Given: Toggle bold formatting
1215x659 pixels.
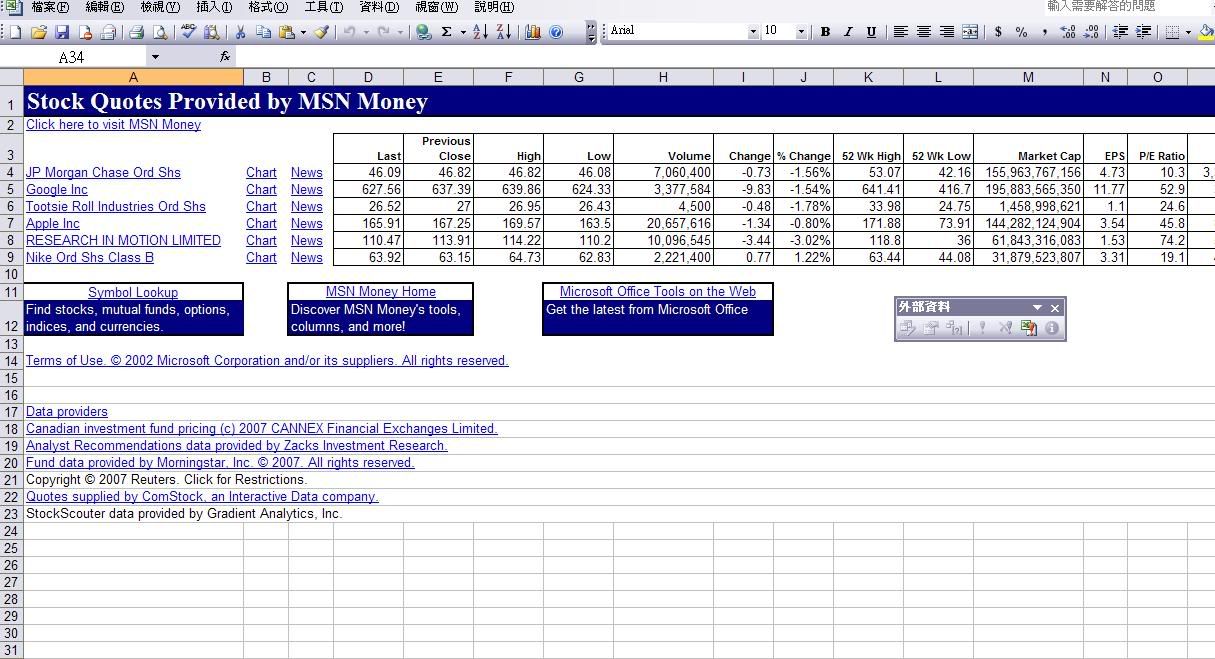Looking at the screenshot, I should point(825,32).
